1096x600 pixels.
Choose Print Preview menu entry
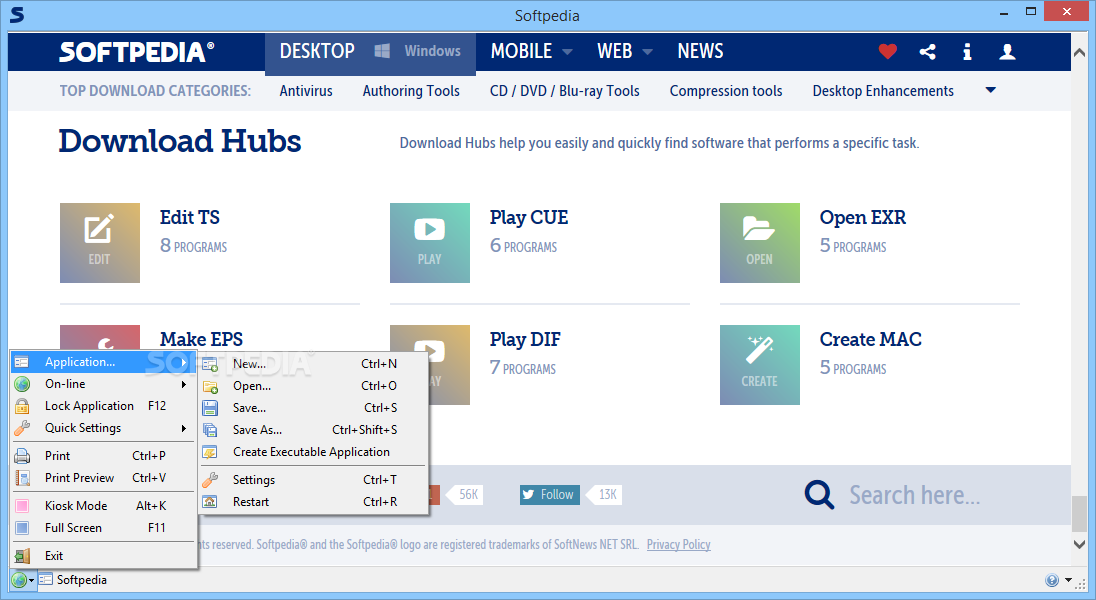tap(103, 478)
